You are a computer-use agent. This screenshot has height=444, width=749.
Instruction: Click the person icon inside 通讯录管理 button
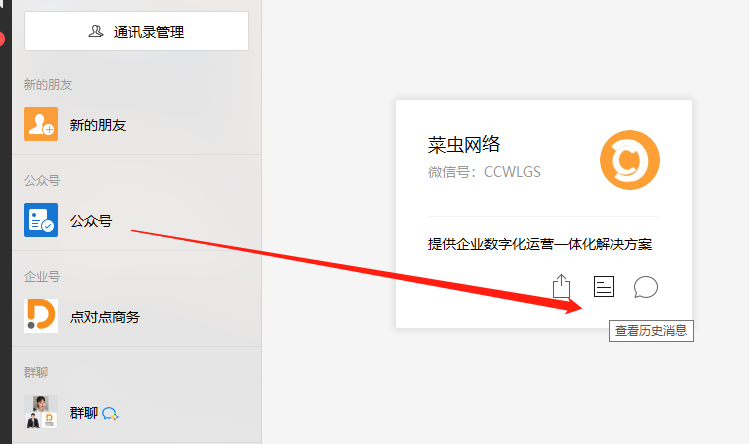coord(96,32)
